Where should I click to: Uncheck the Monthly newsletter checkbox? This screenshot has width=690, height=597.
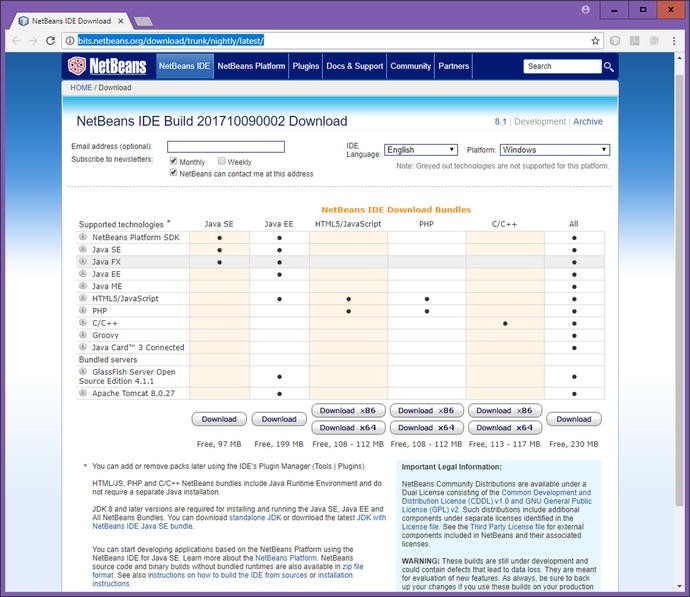click(173, 161)
